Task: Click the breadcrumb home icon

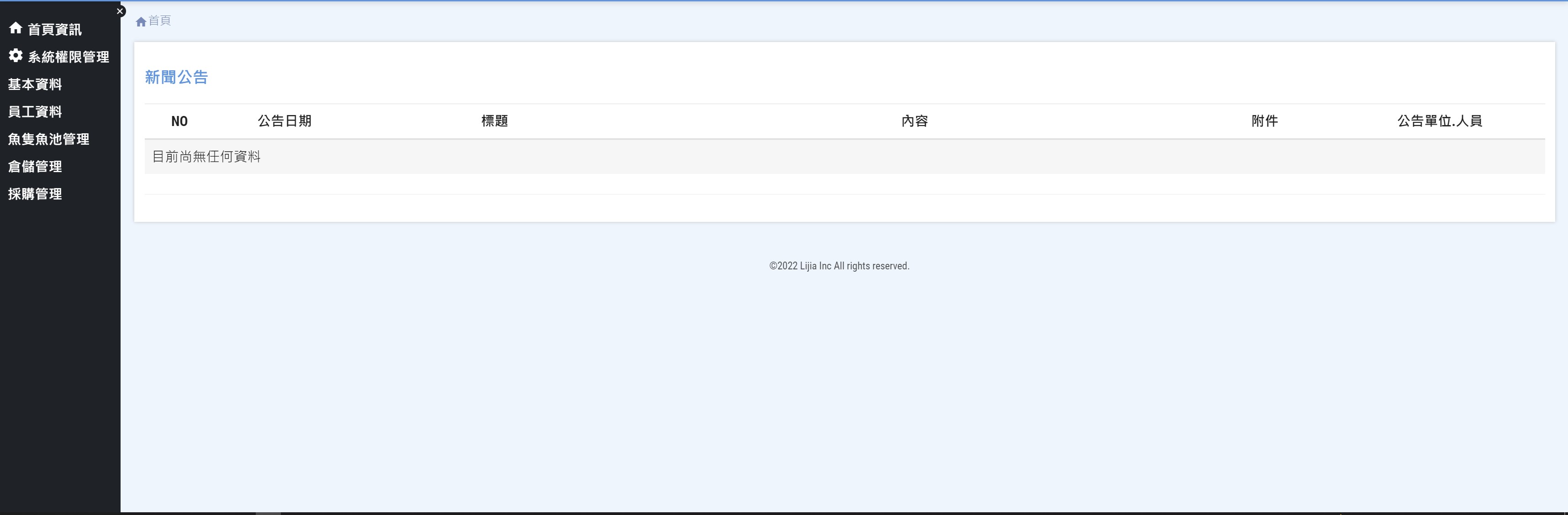Action: click(x=141, y=21)
